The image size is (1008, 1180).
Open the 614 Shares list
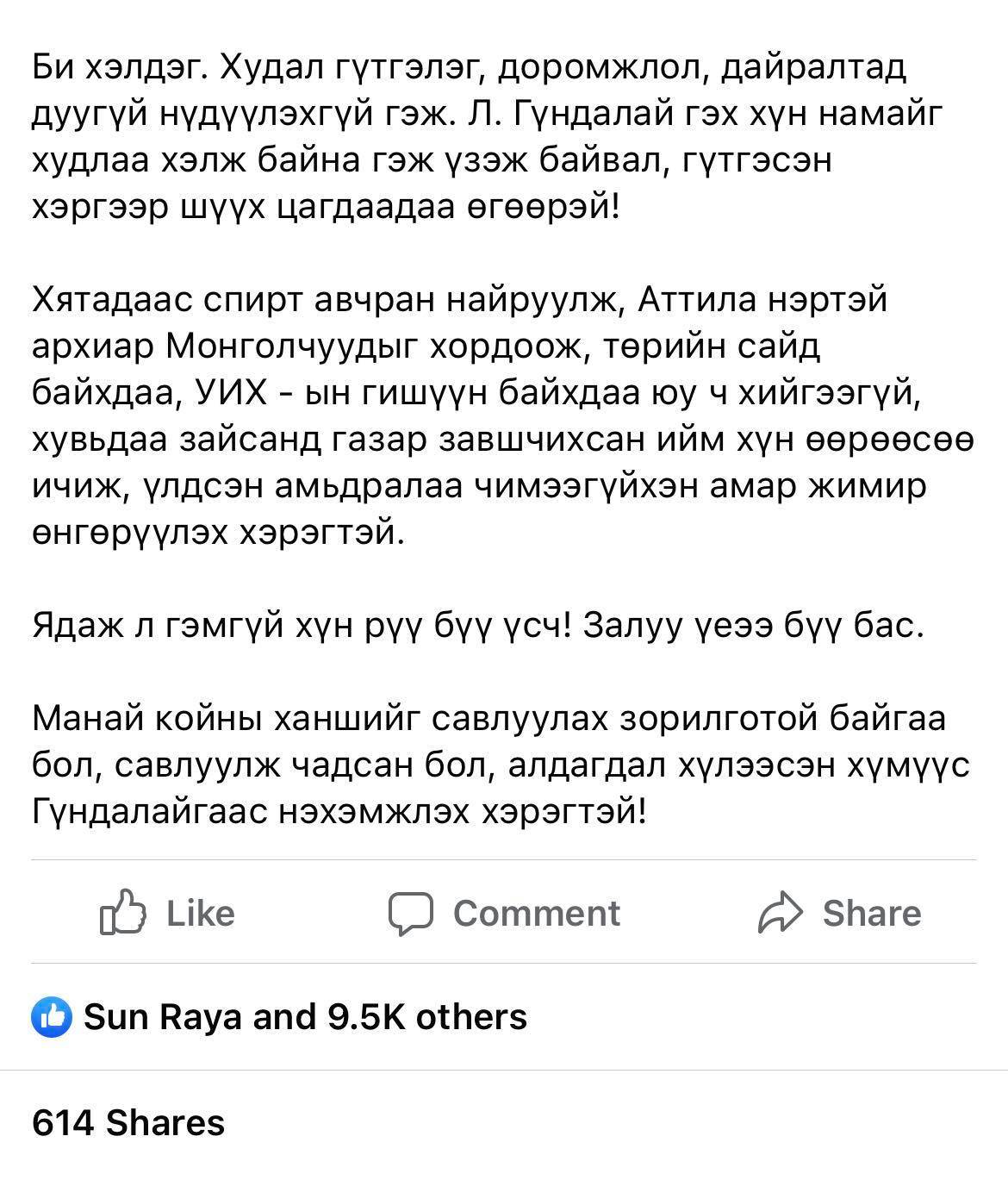(128, 1123)
